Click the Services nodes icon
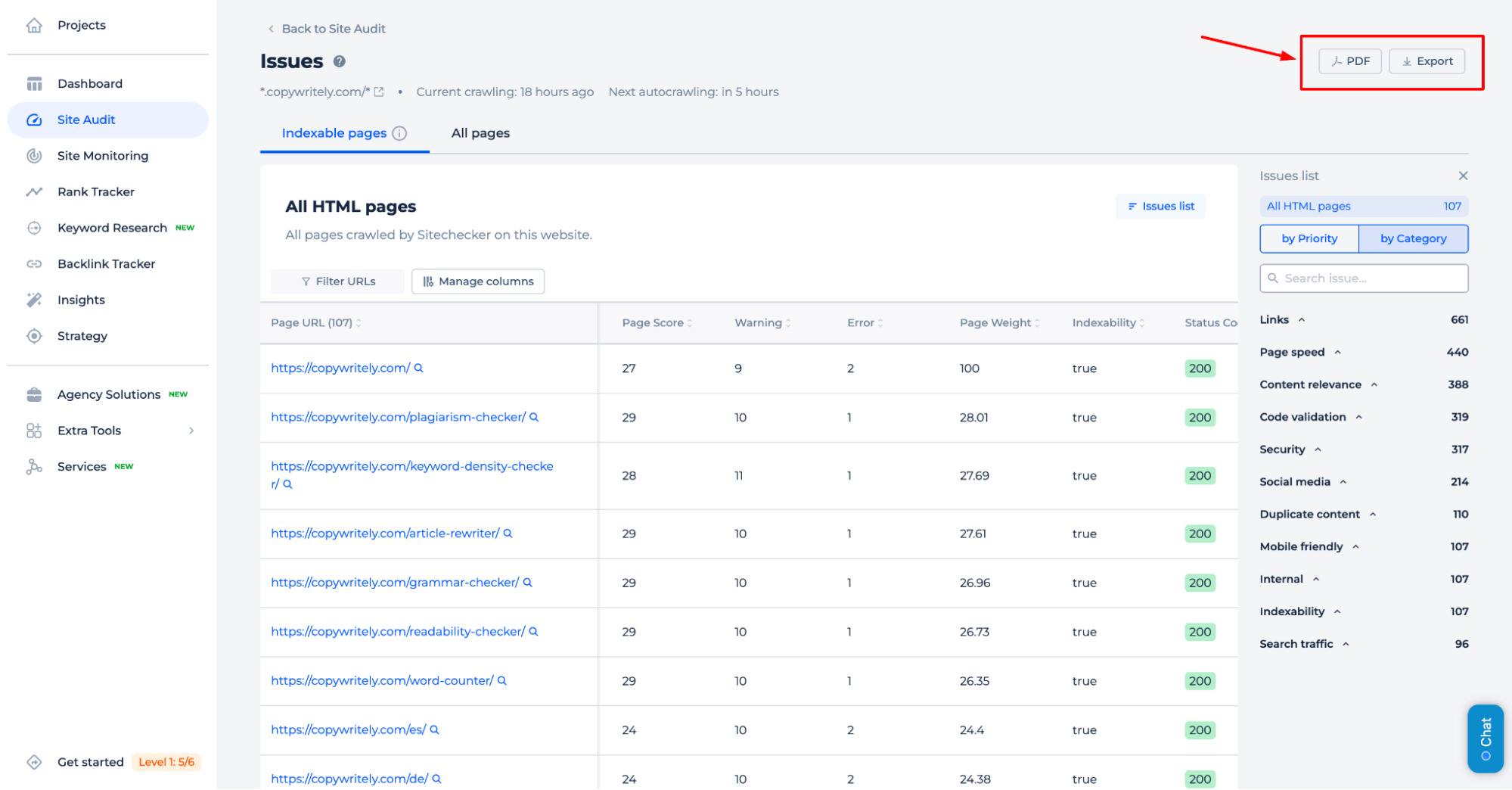Image resolution: width=1512 pixels, height=790 pixels. [34, 467]
